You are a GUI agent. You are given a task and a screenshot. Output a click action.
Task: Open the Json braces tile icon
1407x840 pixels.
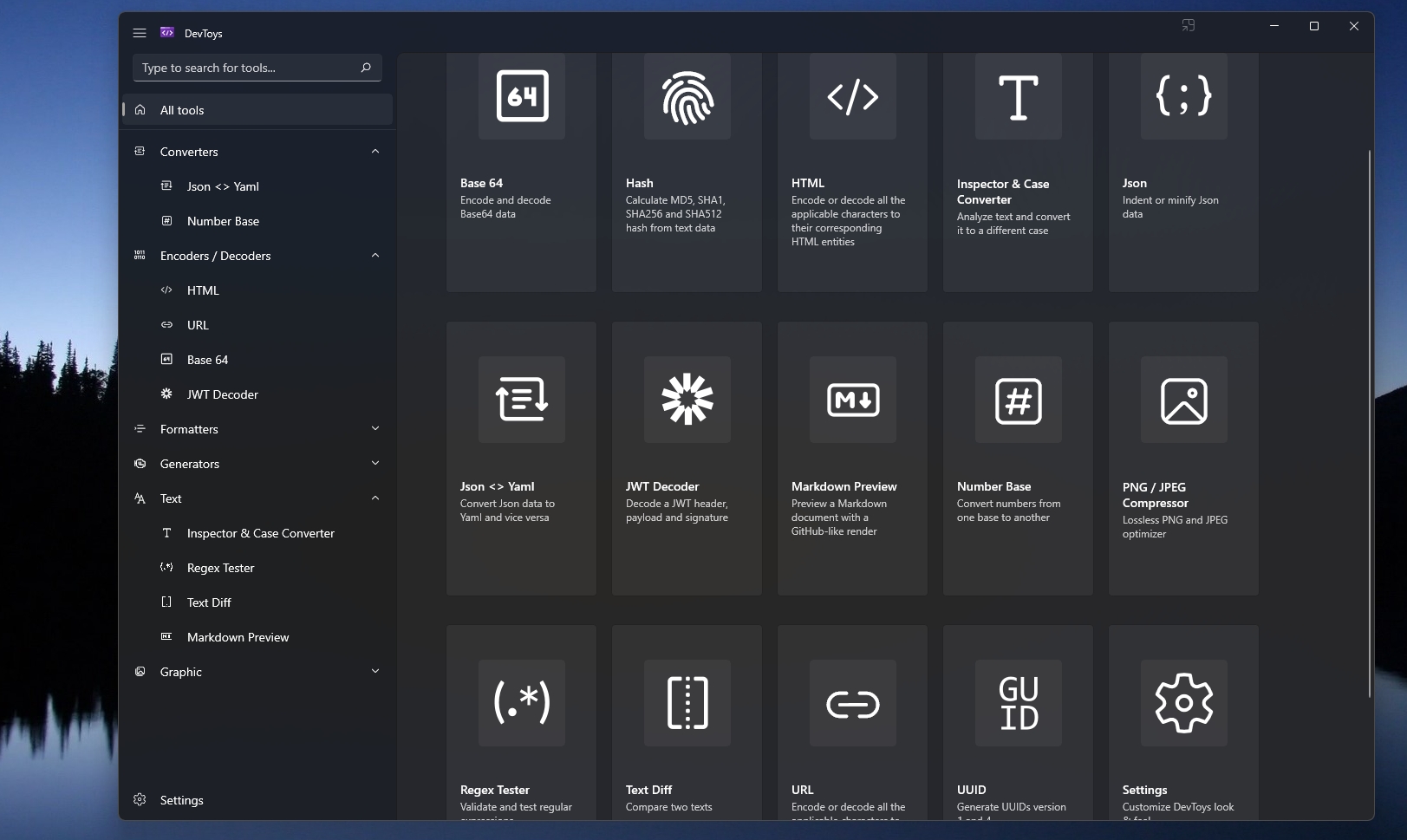pyautogui.click(x=1184, y=95)
